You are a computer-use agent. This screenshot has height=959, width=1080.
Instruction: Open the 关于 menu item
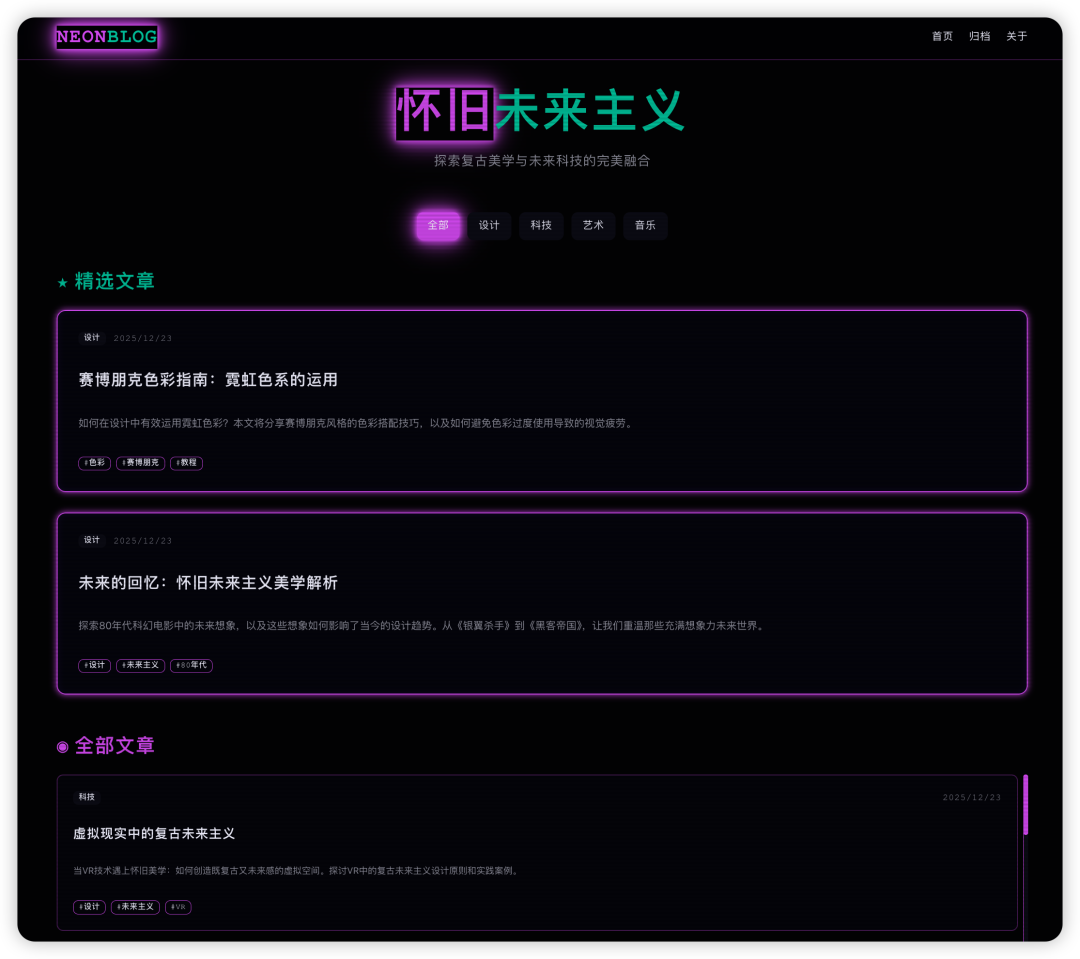pos(1017,36)
